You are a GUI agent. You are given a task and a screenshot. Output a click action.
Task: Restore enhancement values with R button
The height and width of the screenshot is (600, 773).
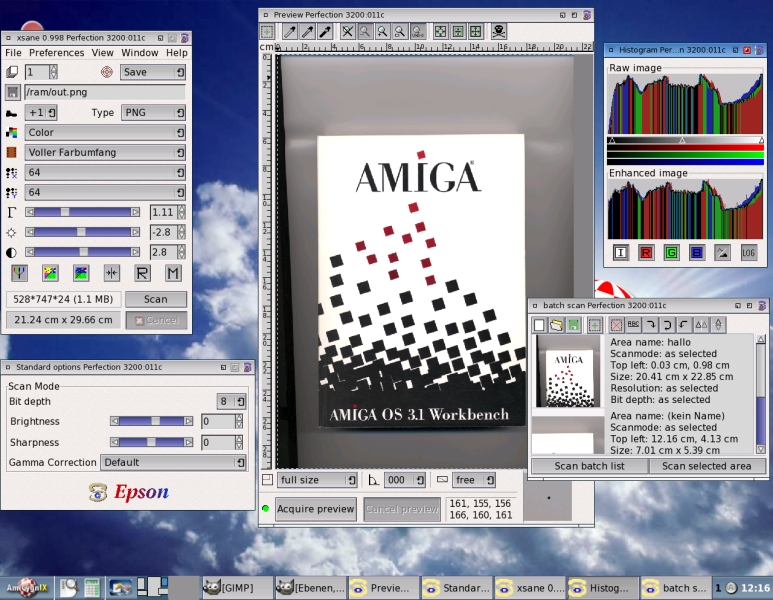click(x=142, y=273)
